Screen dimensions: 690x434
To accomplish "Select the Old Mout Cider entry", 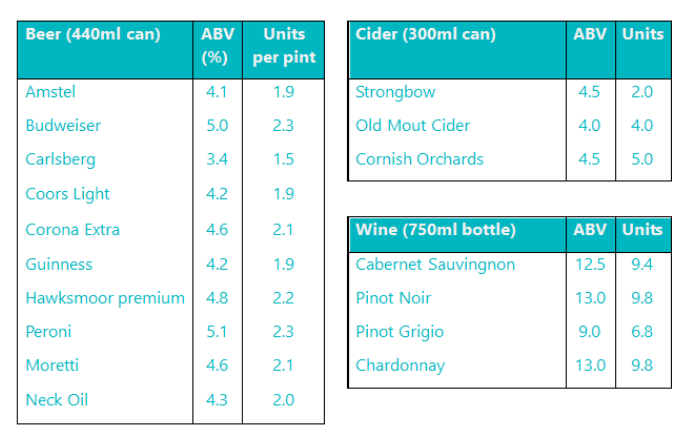I will tap(413, 125).
